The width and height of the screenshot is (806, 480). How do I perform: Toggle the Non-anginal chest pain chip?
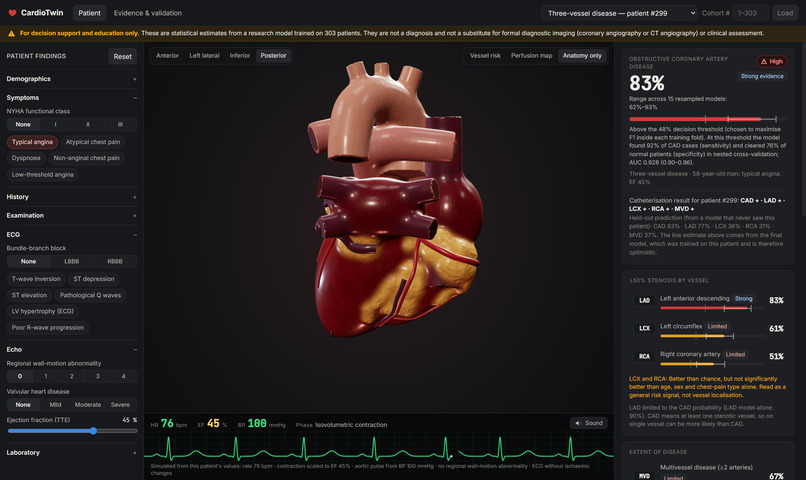86,158
